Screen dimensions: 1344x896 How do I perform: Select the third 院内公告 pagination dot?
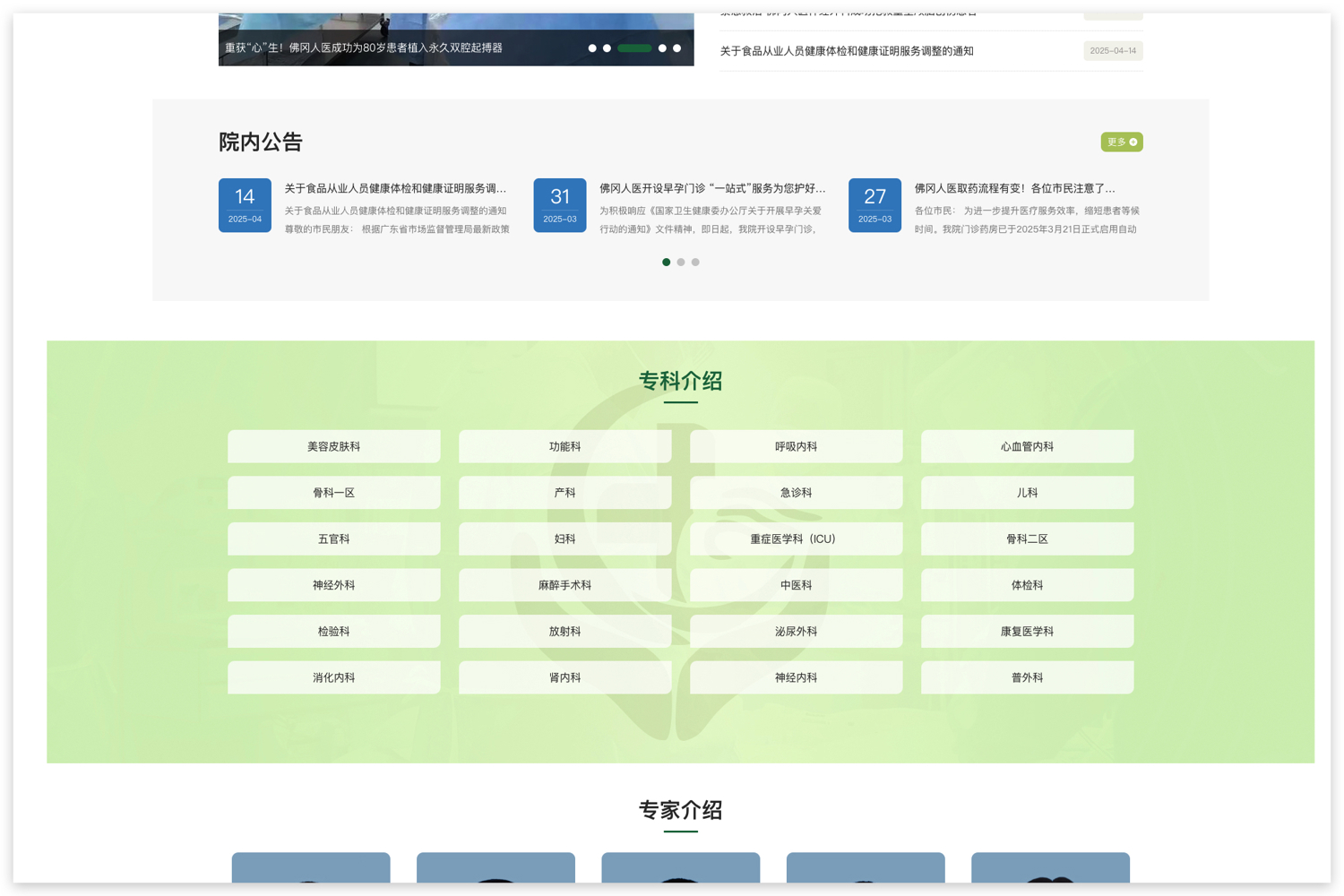point(695,262)
